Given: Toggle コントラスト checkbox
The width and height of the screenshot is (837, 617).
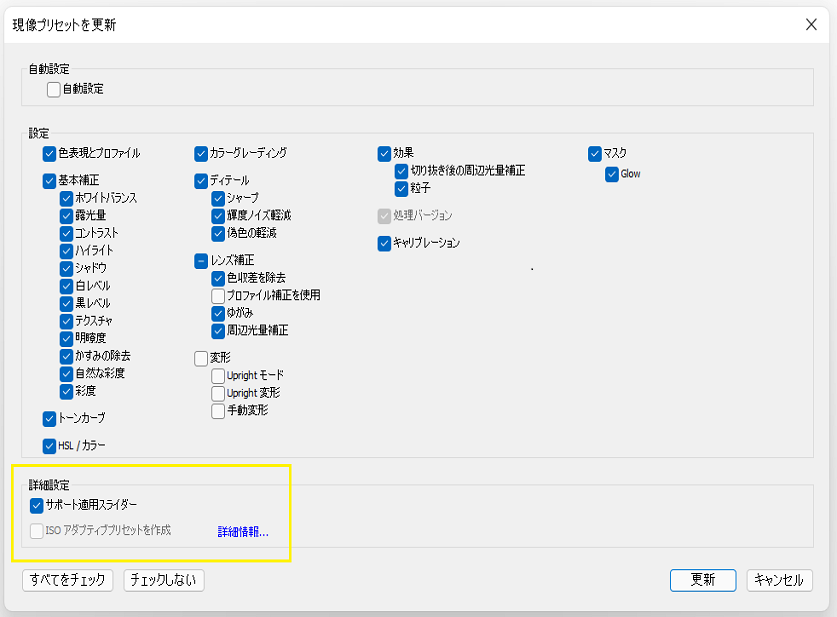Looking at the screenshot, I should pos(66,234).
